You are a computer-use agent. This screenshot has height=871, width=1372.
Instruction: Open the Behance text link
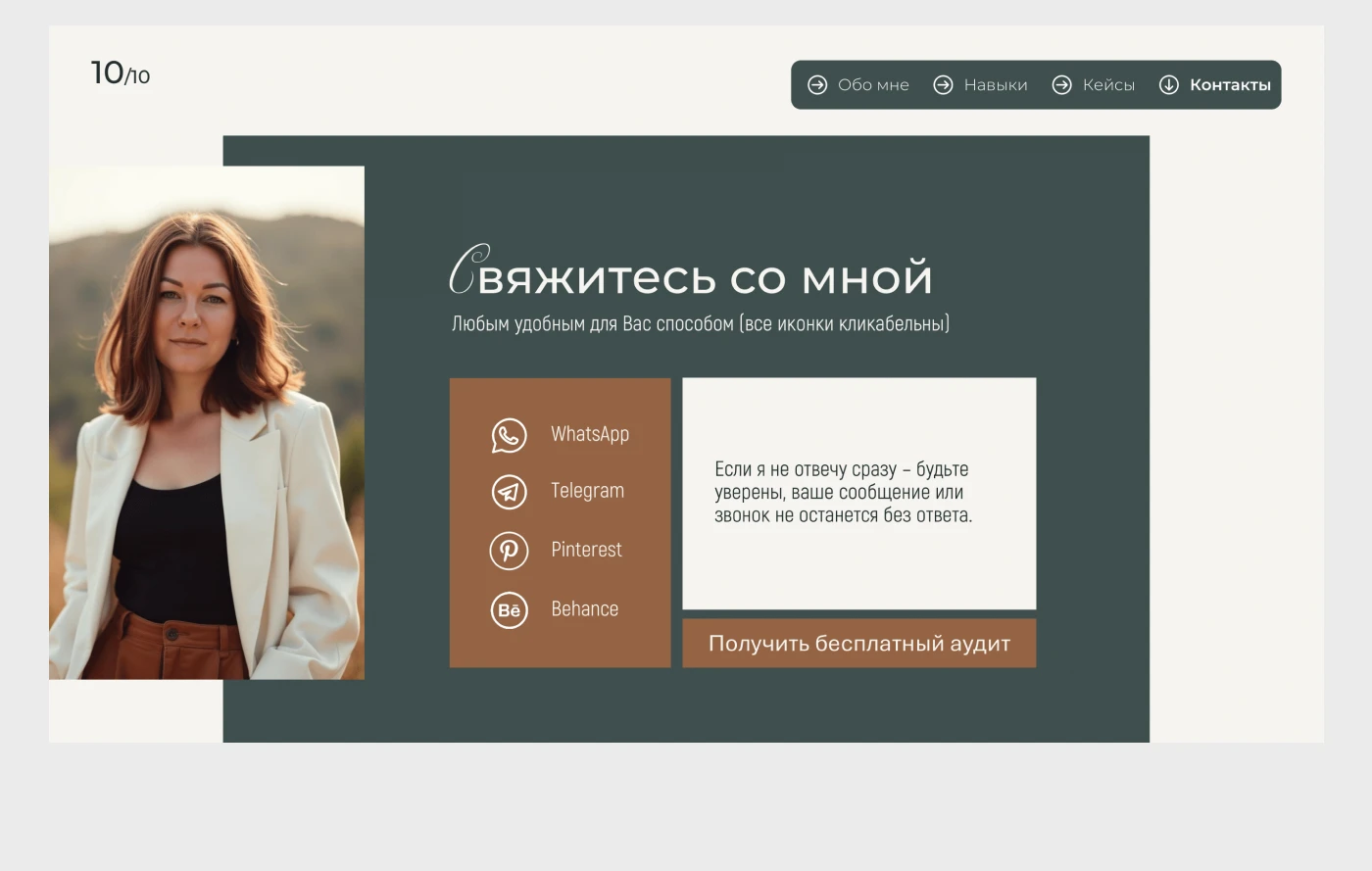(584, 609)
